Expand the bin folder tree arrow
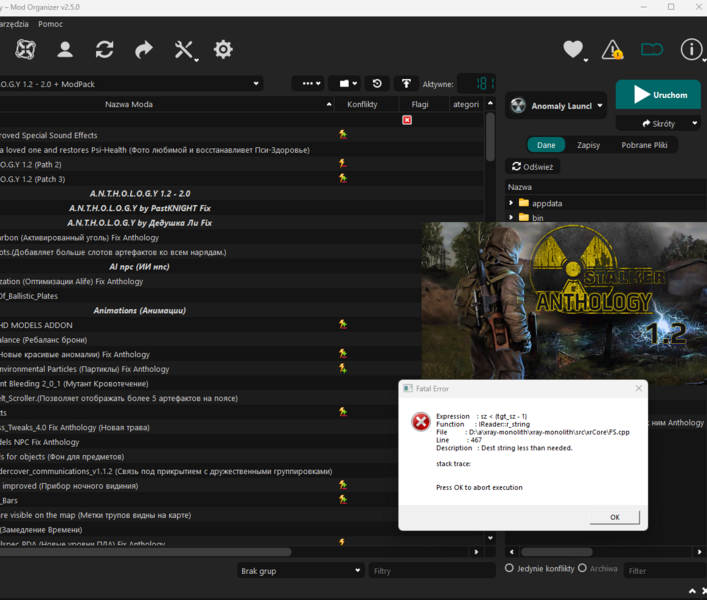This screenshot has height=600, width=707. [x=511, y=217]
